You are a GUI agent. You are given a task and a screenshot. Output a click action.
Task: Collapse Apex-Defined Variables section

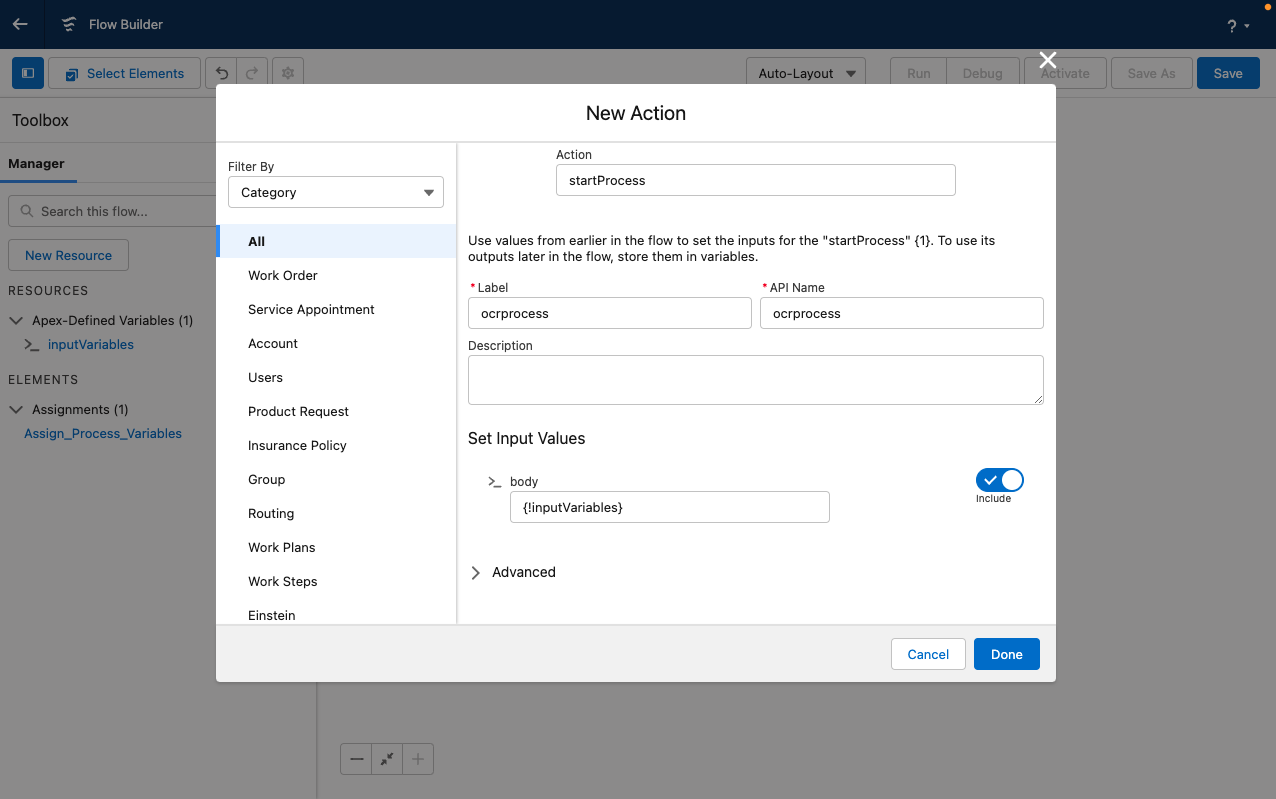coord(16,321)
